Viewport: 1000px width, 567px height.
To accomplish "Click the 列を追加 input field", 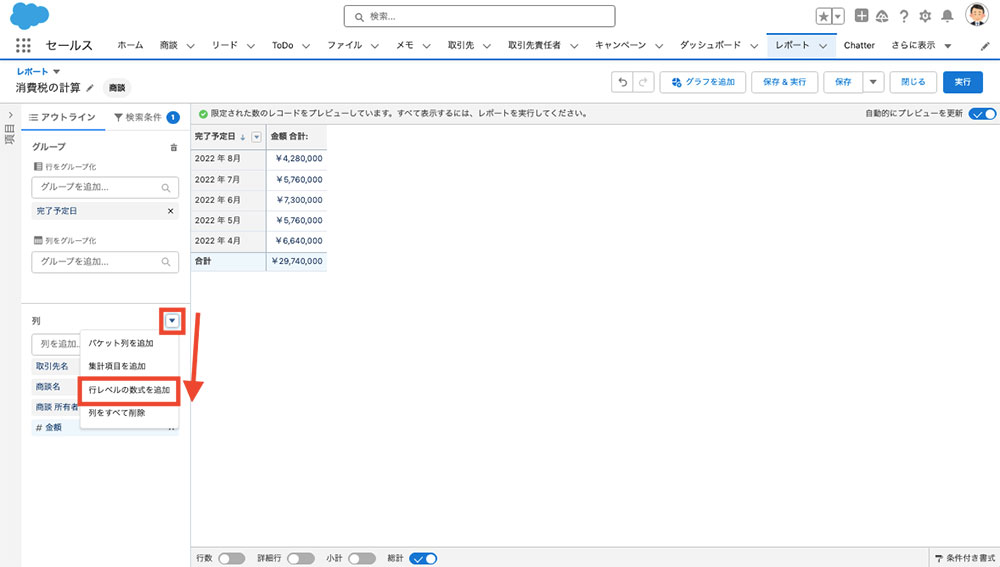I will (56, 344).
